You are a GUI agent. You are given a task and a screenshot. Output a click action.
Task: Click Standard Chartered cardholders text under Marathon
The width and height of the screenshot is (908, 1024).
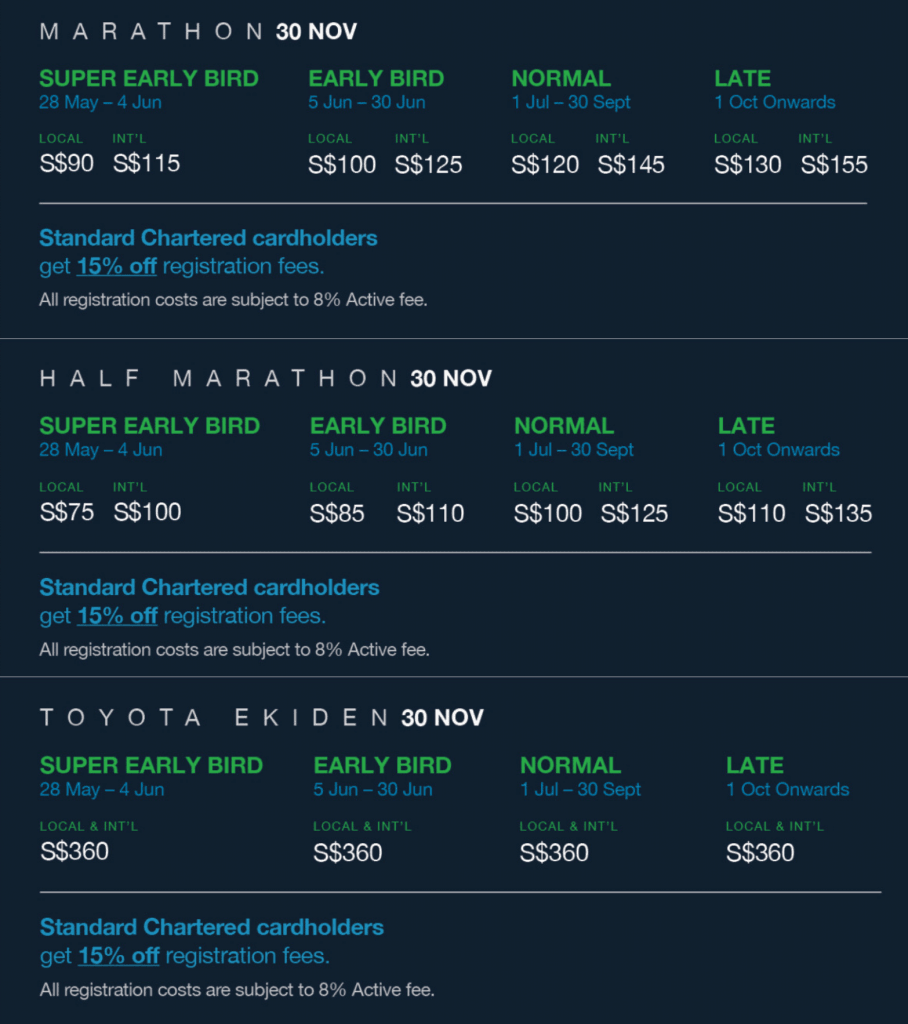pos(208,238)
